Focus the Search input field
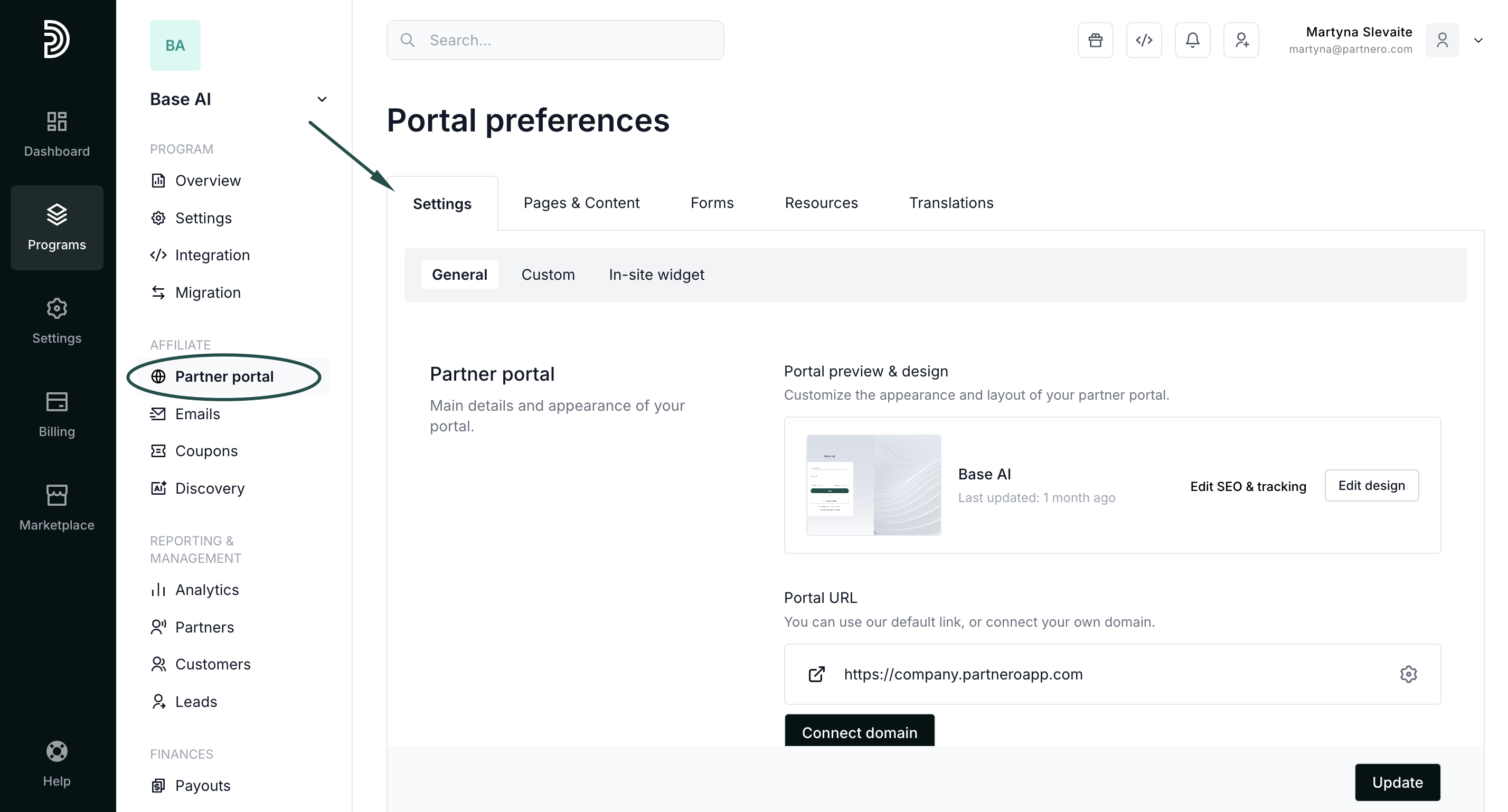The height and width of the screenshot is (812, 1508). tap(555, 41)
